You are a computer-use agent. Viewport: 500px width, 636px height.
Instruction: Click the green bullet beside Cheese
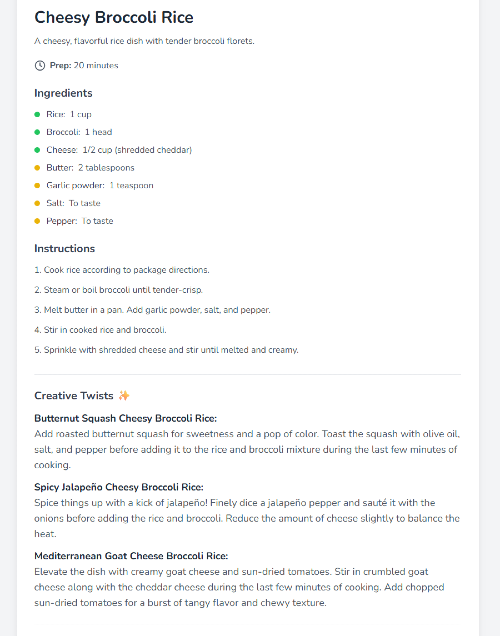(x=37, y=150)
